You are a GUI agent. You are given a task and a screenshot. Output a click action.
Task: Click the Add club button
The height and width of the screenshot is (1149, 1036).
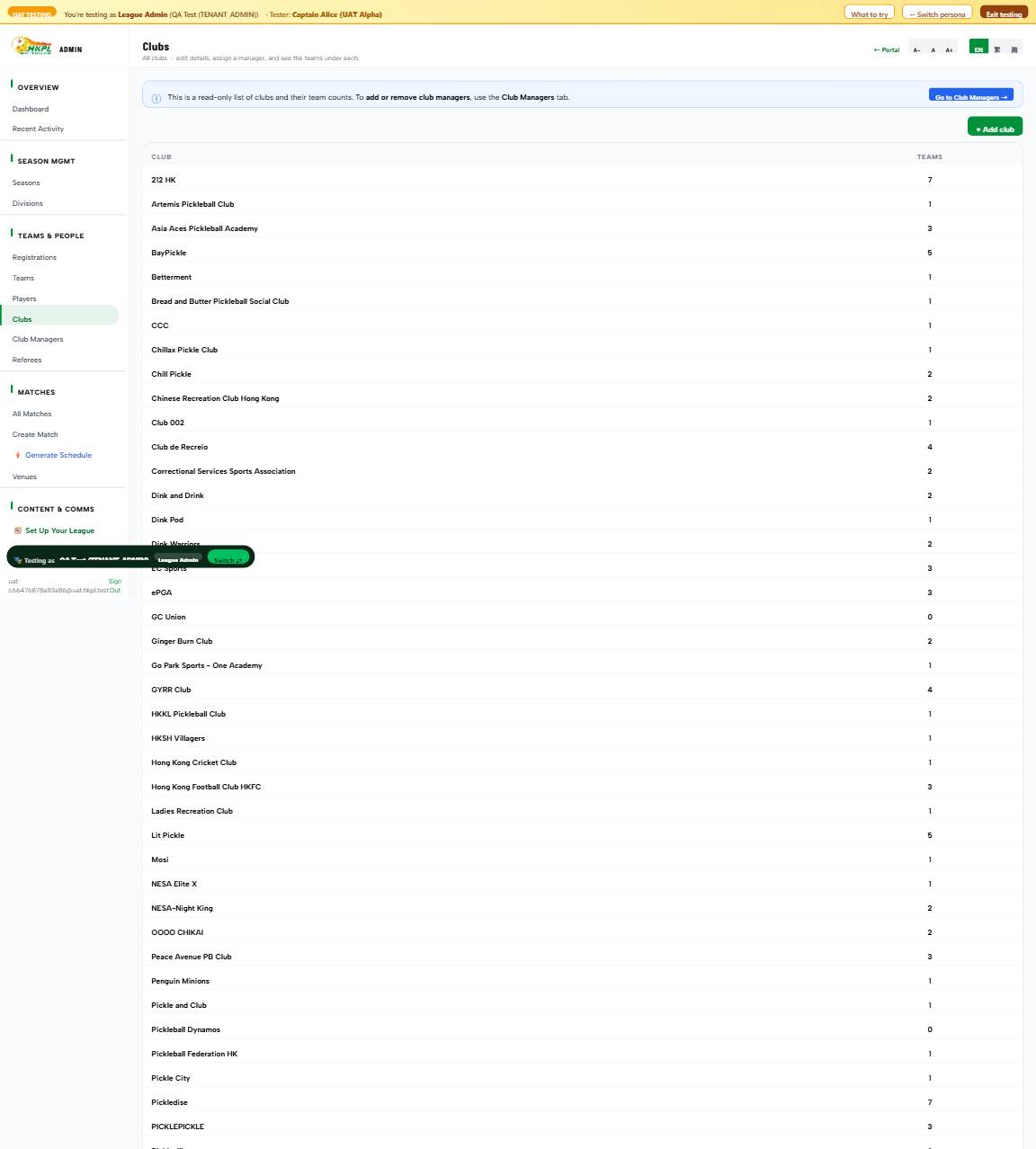995,128
